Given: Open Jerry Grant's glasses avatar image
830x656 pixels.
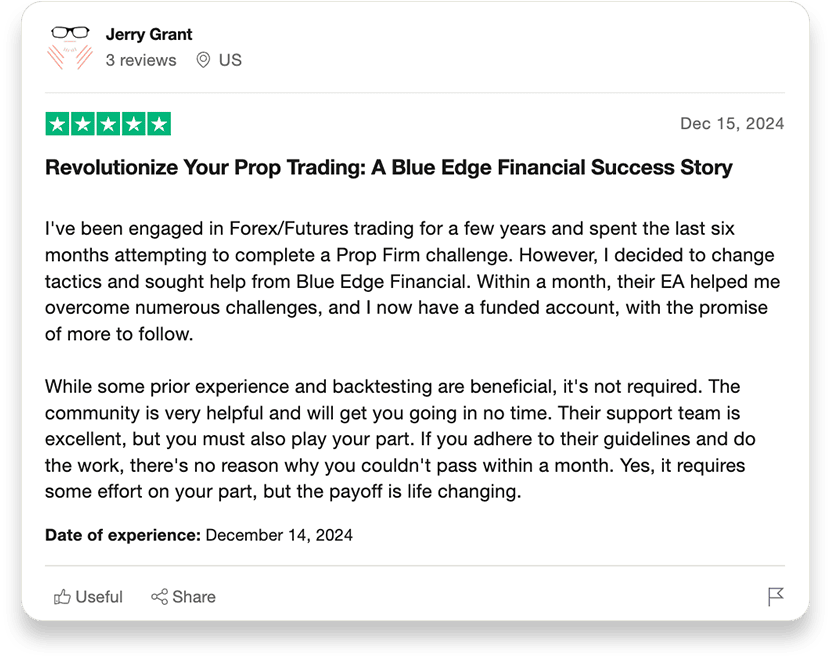Looking at the screenshot, I should 70,48.
